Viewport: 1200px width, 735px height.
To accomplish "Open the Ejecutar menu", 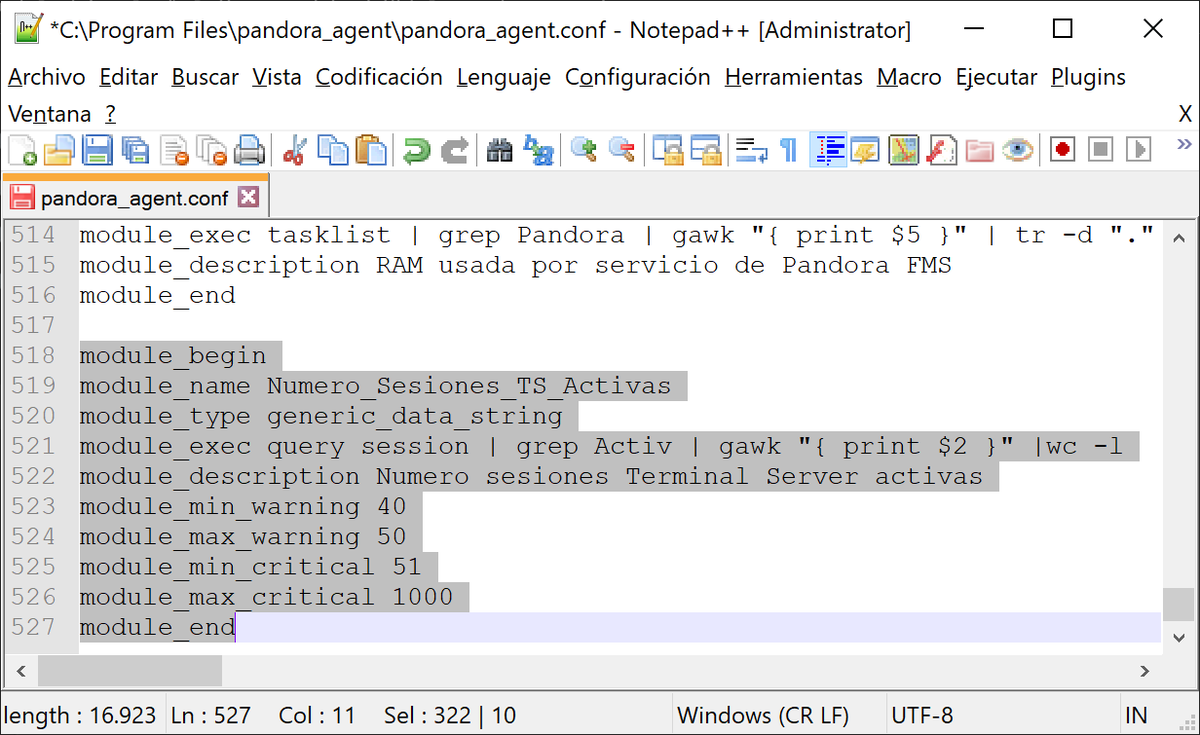I will 997,77.
